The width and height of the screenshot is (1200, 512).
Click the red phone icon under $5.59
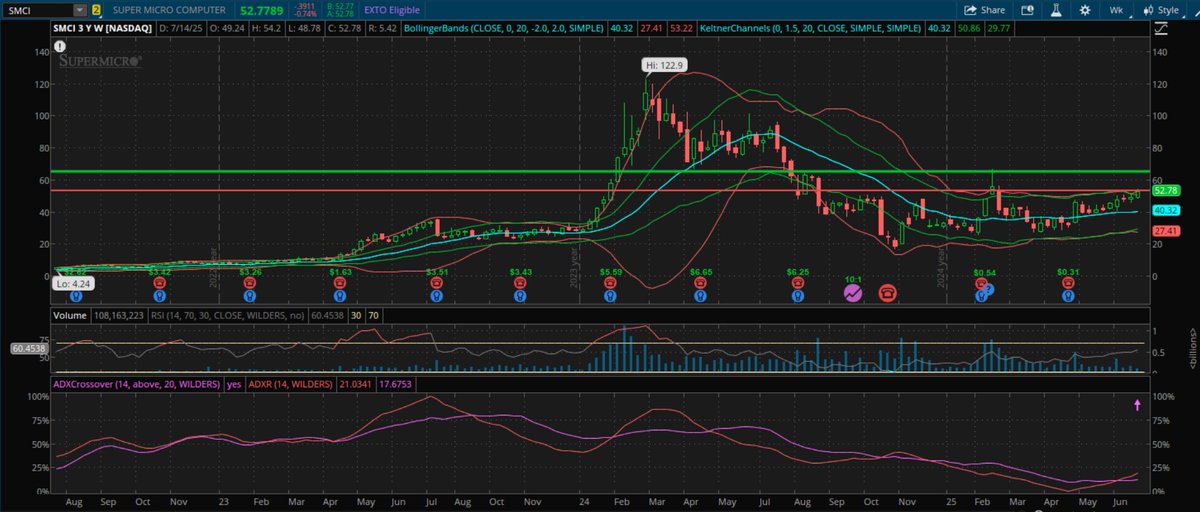(x=610, y=283)
